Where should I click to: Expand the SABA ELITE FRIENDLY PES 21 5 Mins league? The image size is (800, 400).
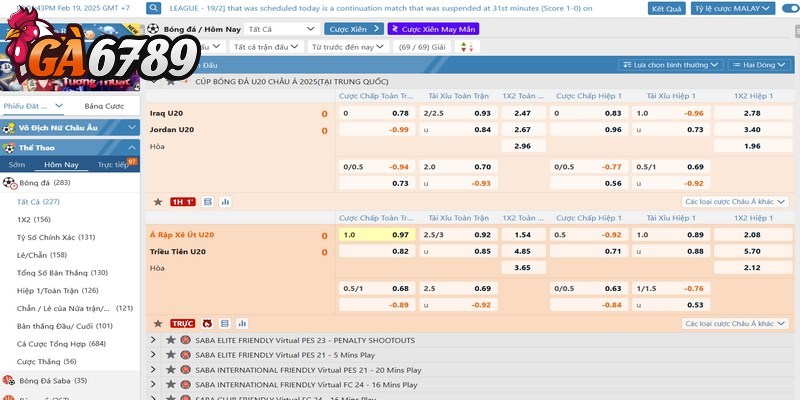click(153, 354)
